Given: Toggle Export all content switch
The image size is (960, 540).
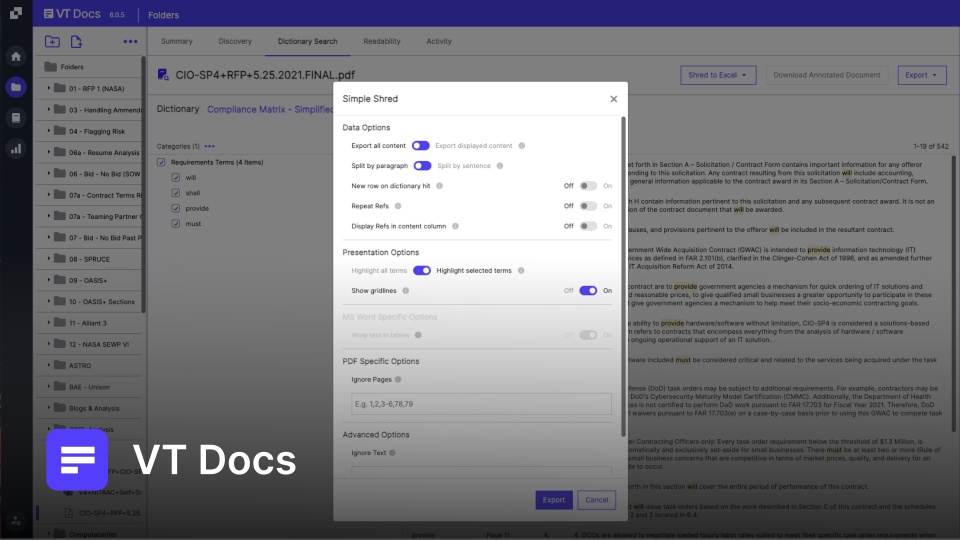Looking at the screenshot, I should tap(421, 146).
